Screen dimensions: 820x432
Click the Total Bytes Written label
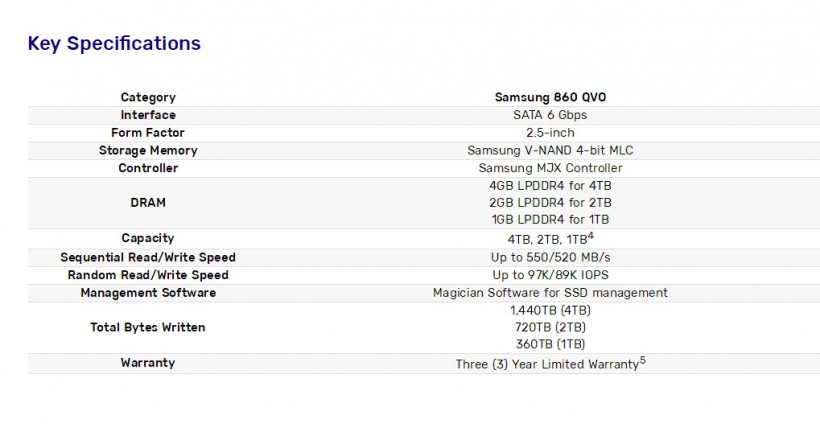(148, 327)
